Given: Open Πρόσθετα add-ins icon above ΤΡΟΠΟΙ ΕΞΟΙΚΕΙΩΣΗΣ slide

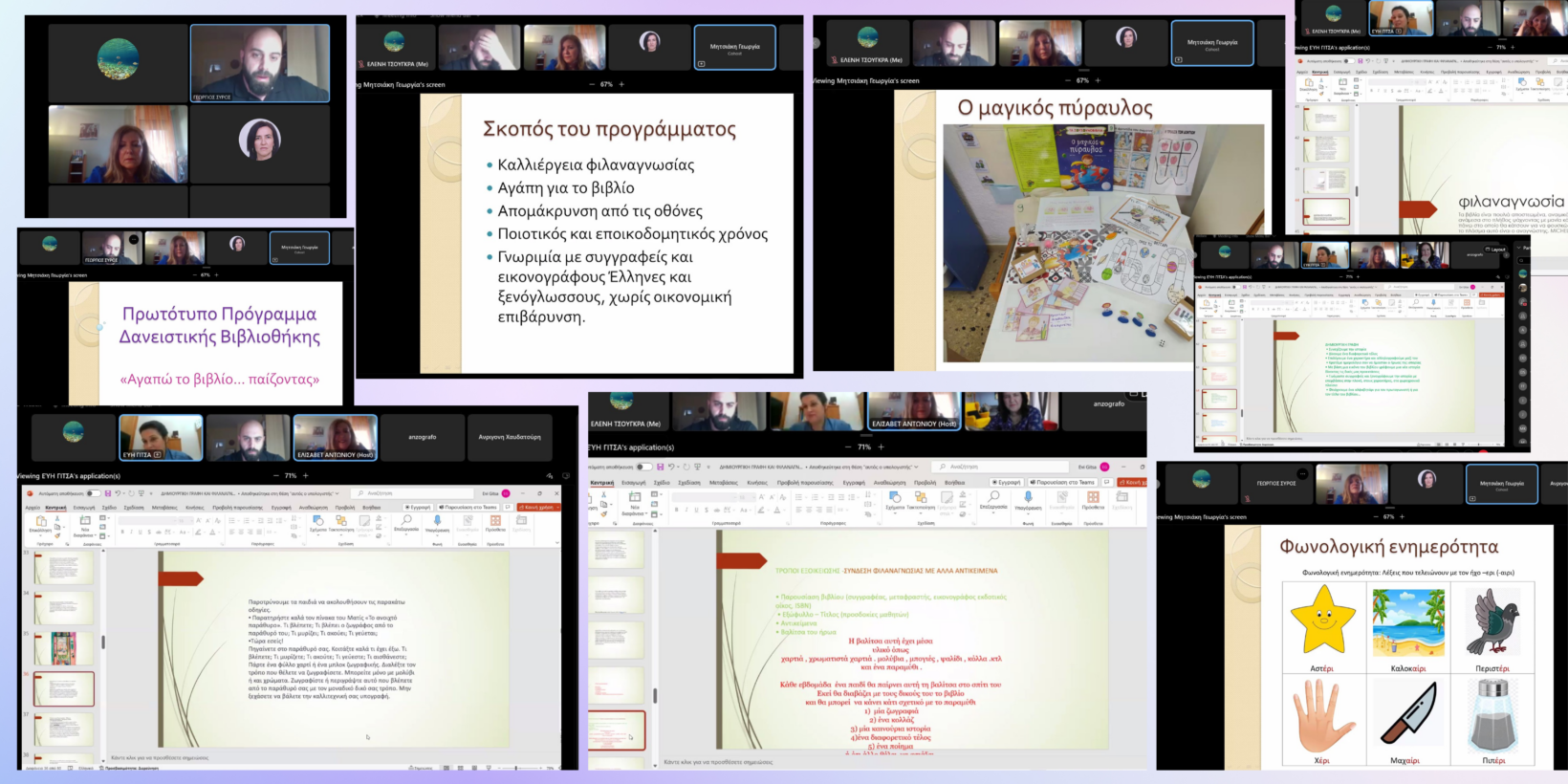Looking at the screenshot, I should click(x=1093, y=498).
